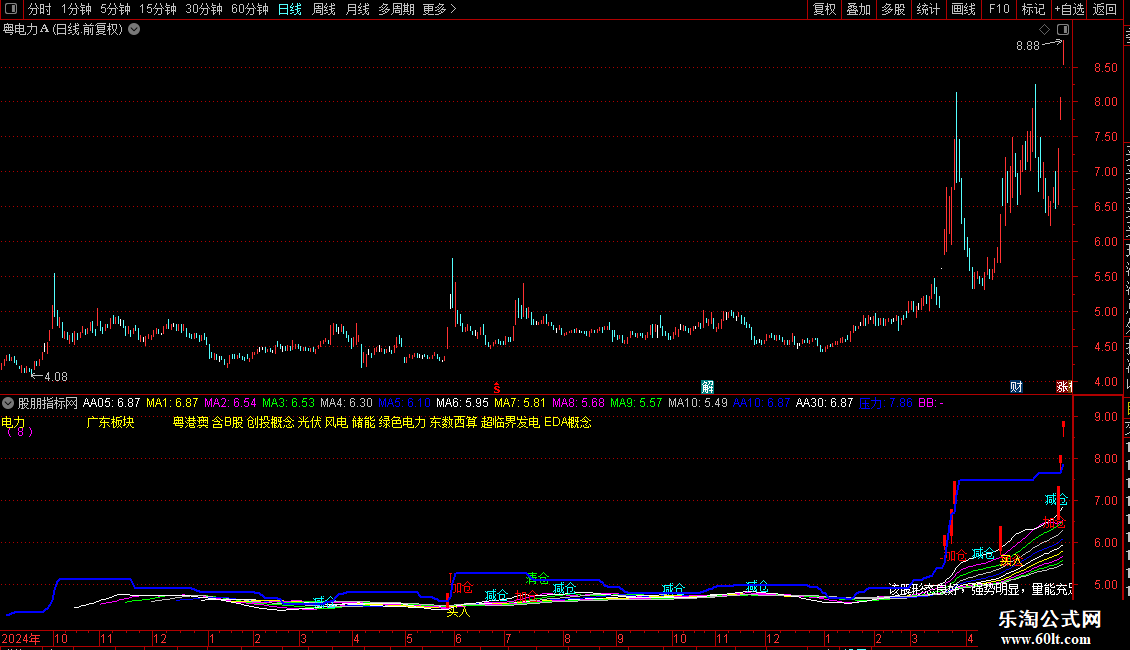Click the 4.08 low price label
The height and width of the screenshot is (650, 1130).
pos(55,377)
